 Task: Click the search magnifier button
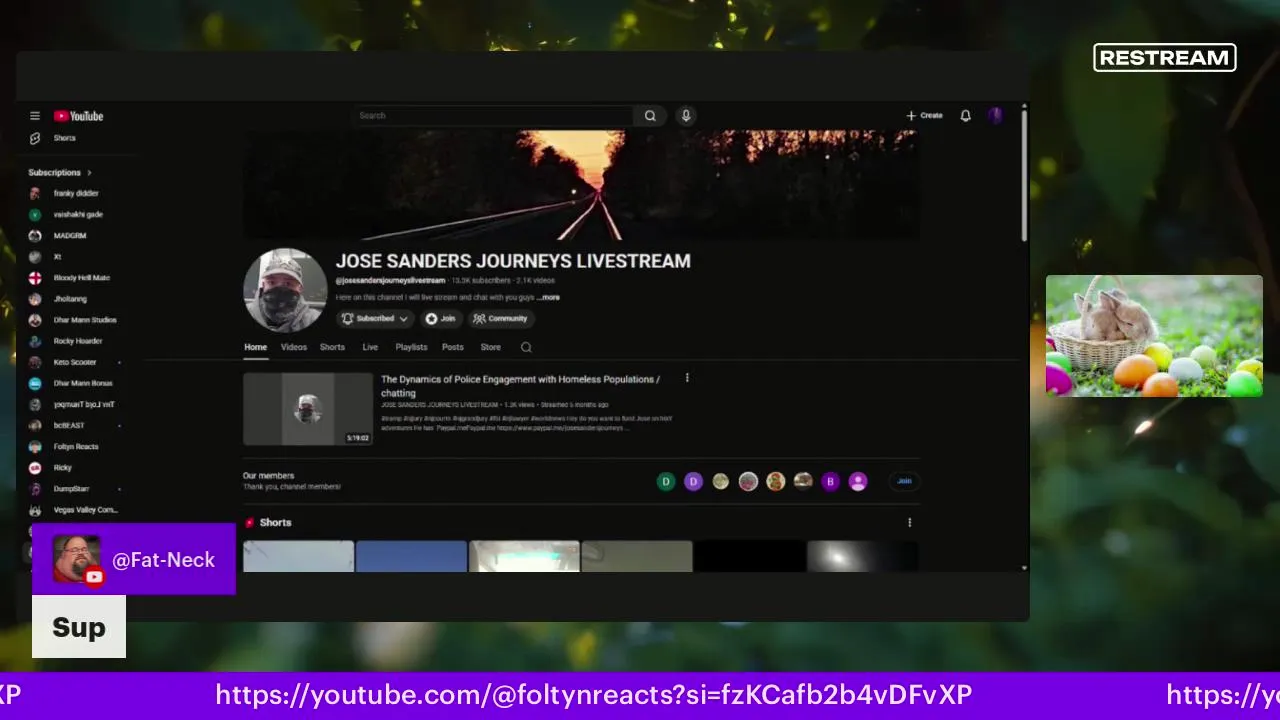tap(650, 116)
